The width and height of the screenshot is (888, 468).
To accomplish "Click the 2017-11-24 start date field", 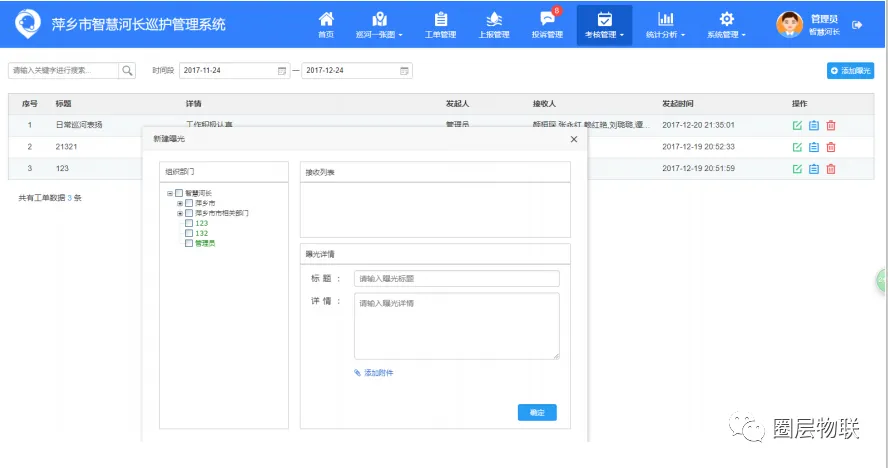I will point(234,70).
